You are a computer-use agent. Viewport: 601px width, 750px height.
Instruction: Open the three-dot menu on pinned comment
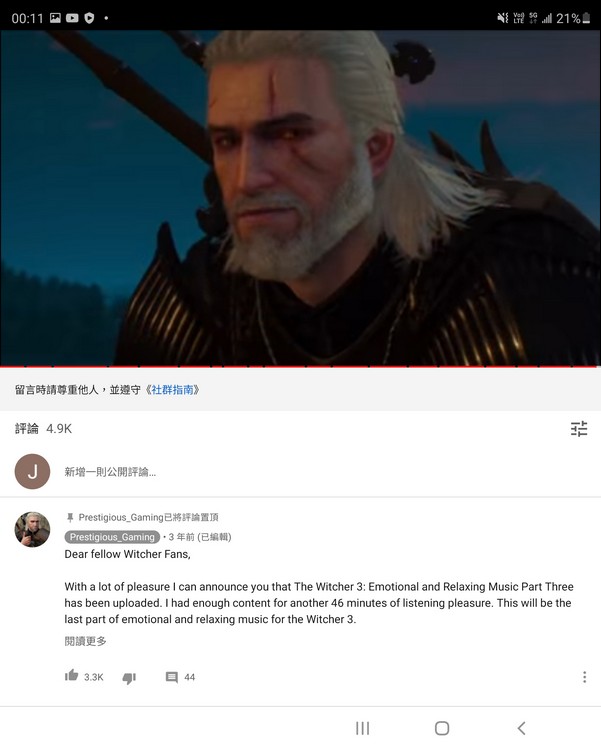pyautogui.click(x=584, y=677)
